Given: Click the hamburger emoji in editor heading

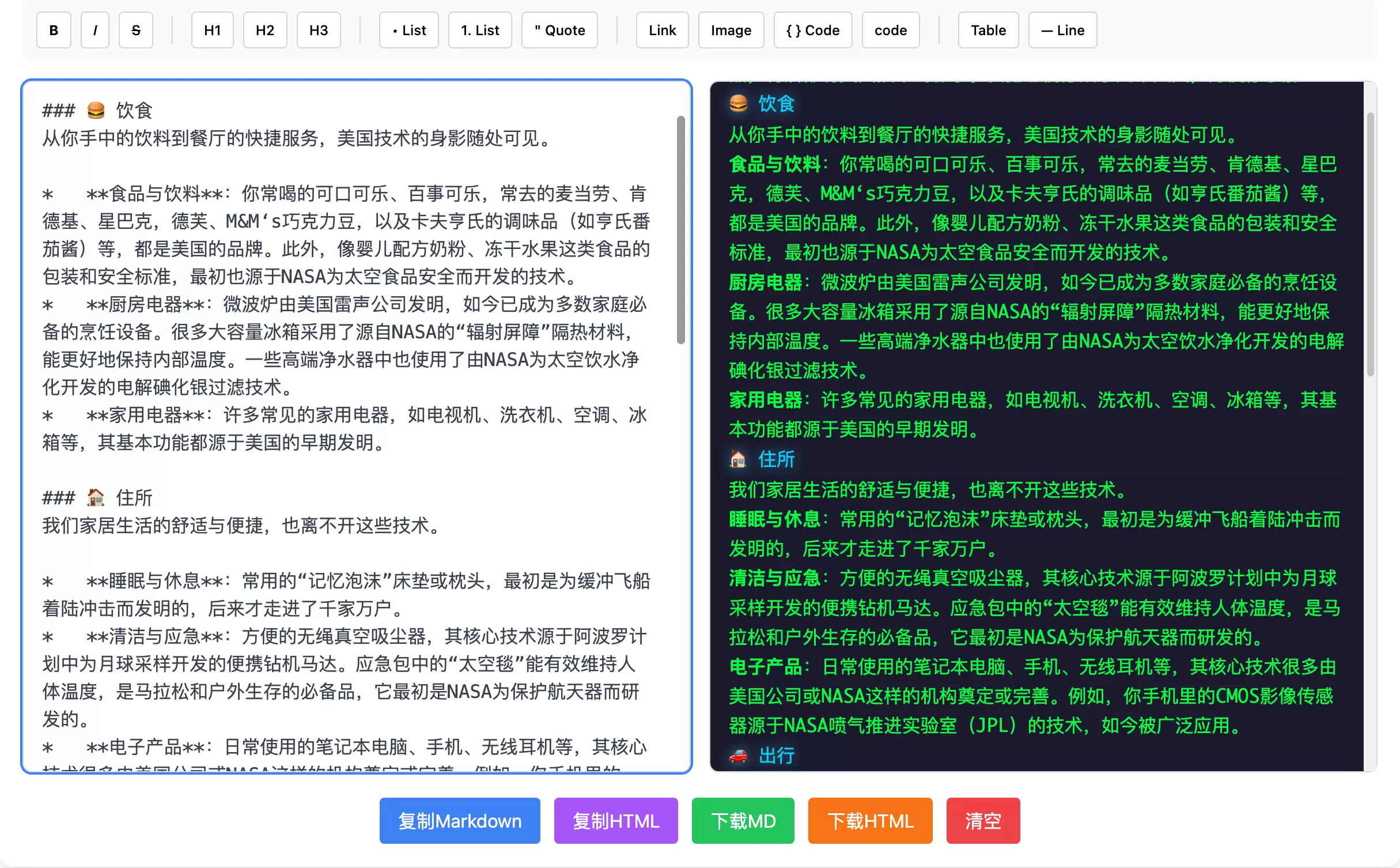Looking at the screenshot, I should tap(96, 110).
